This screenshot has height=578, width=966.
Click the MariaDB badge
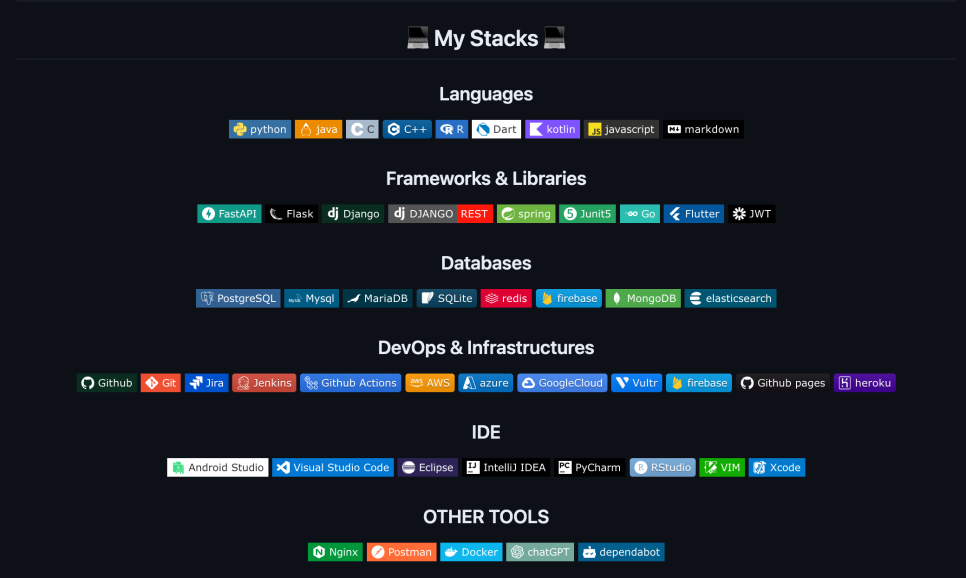click(378, 298)
